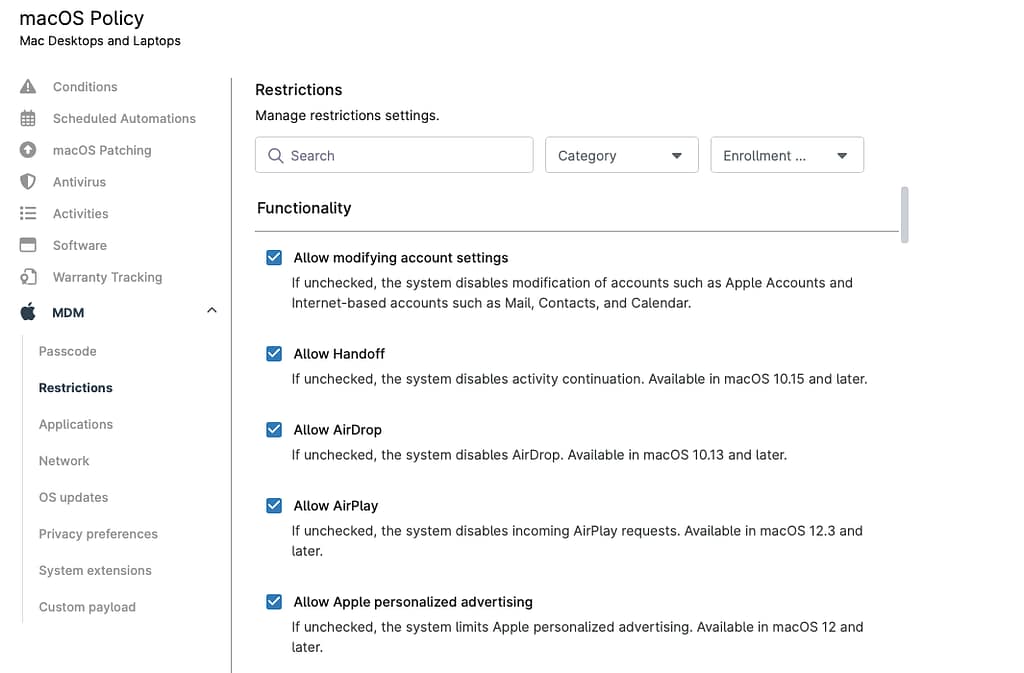Open macOS Patching via its circular icon

point(29,150)
